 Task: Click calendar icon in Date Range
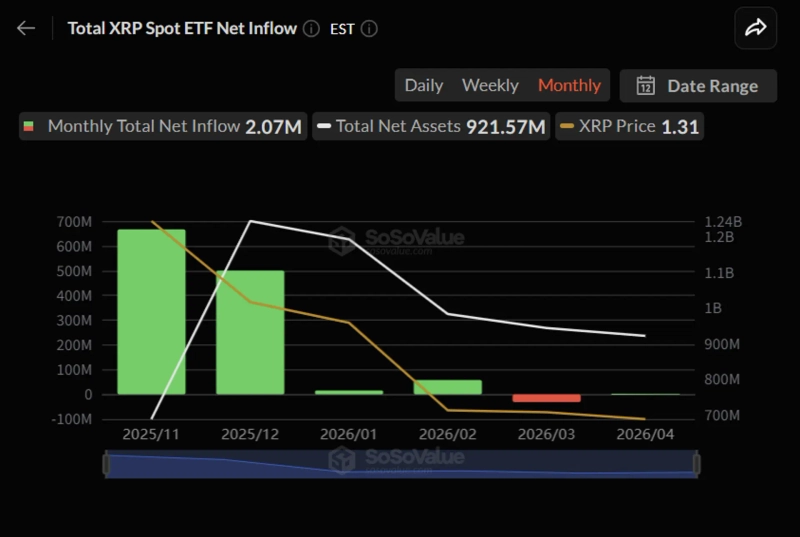coord(646,86)
